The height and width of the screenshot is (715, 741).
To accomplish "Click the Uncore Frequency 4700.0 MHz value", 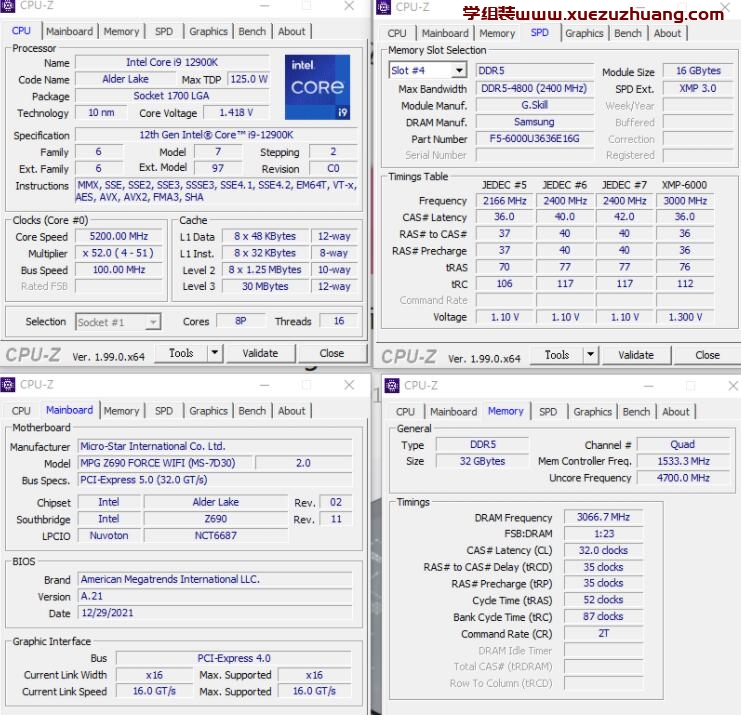I will point(683,478).
